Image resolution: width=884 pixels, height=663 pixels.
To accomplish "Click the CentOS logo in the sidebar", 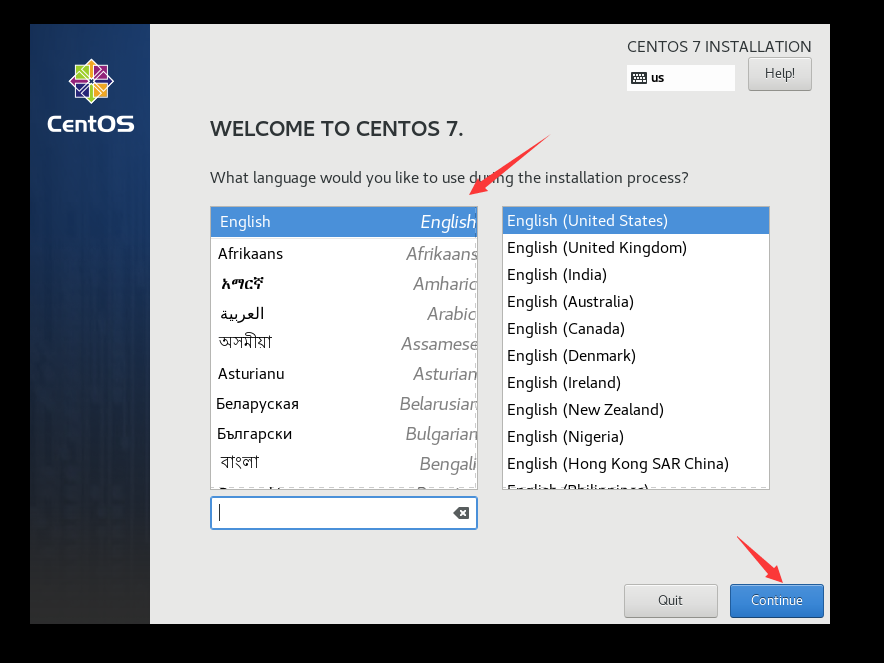I will click(x=91, y=96).
